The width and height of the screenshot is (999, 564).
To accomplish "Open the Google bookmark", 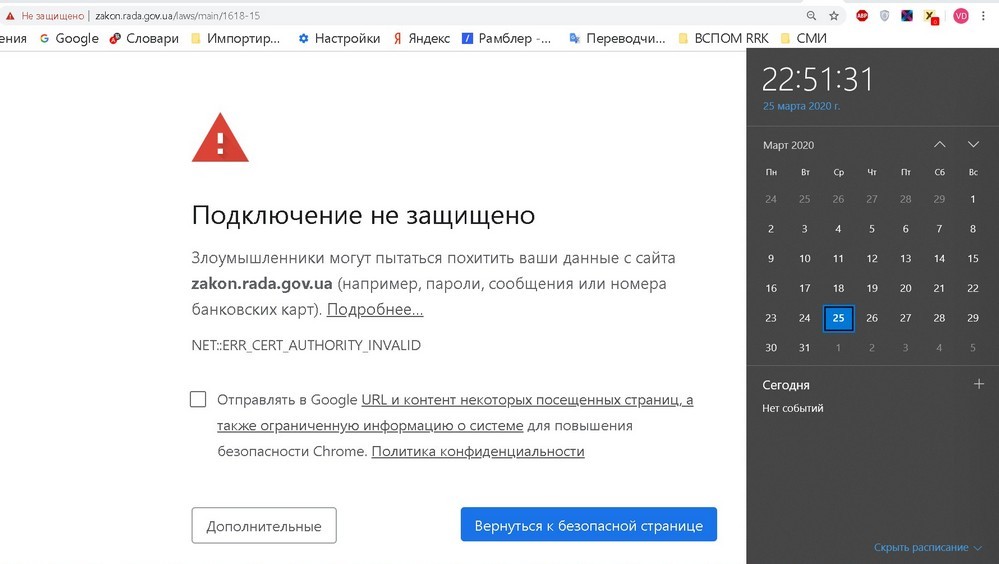I will coord(69,38).
